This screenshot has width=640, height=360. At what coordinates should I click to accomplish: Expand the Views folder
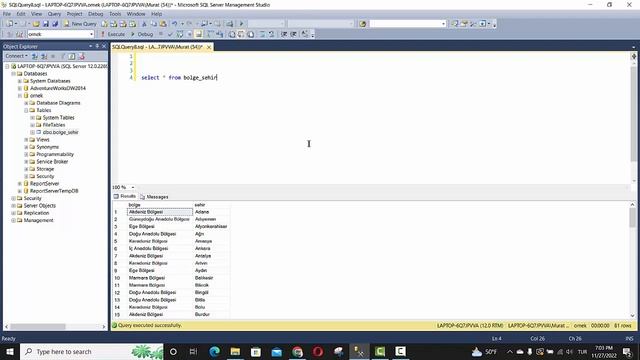pos(26,140)
